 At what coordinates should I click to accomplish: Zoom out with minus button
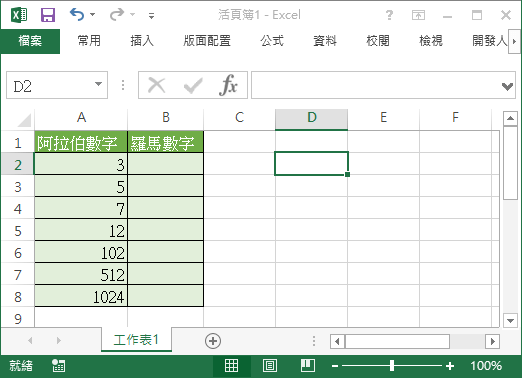335,366
